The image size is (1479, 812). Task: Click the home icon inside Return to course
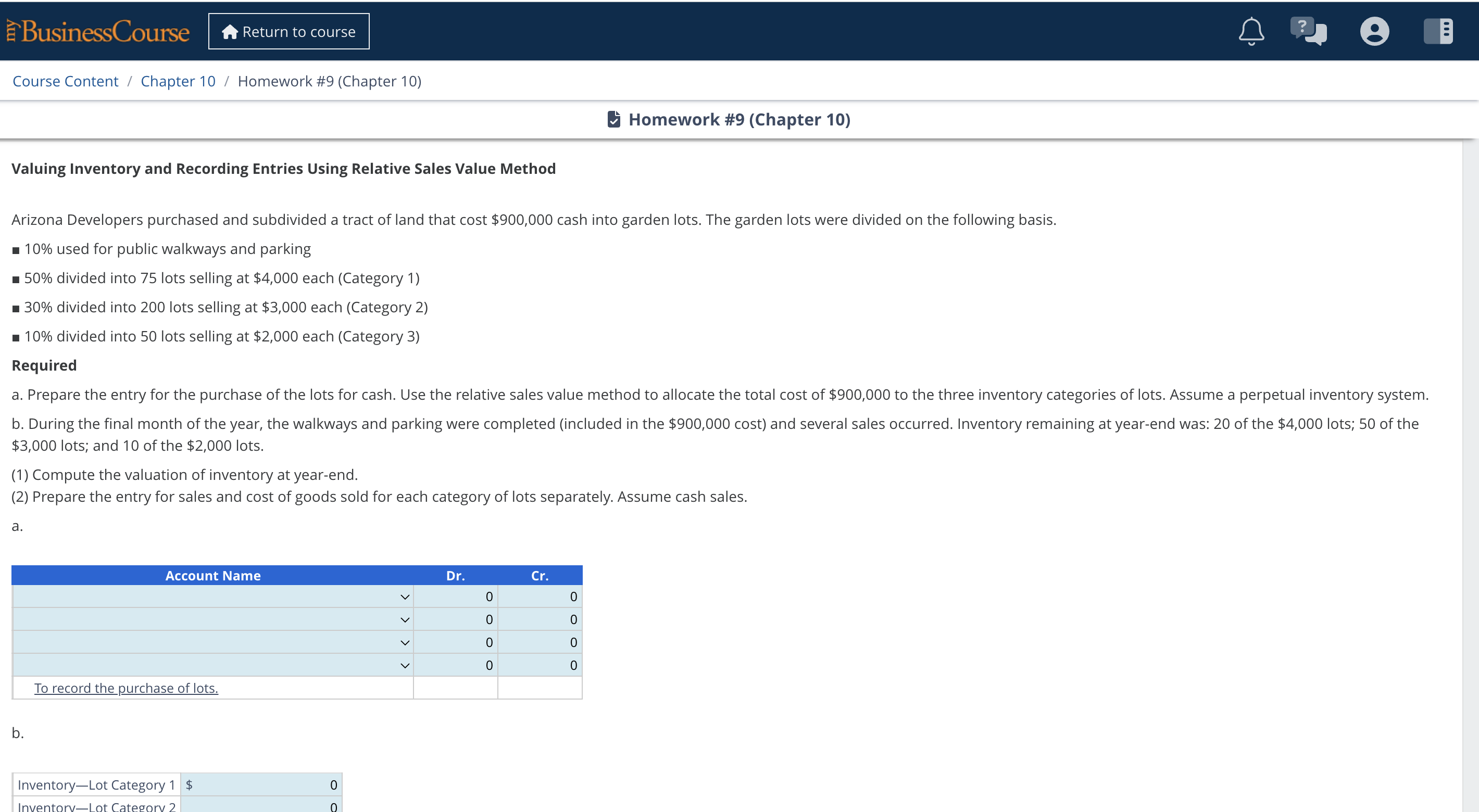point(230,32)
